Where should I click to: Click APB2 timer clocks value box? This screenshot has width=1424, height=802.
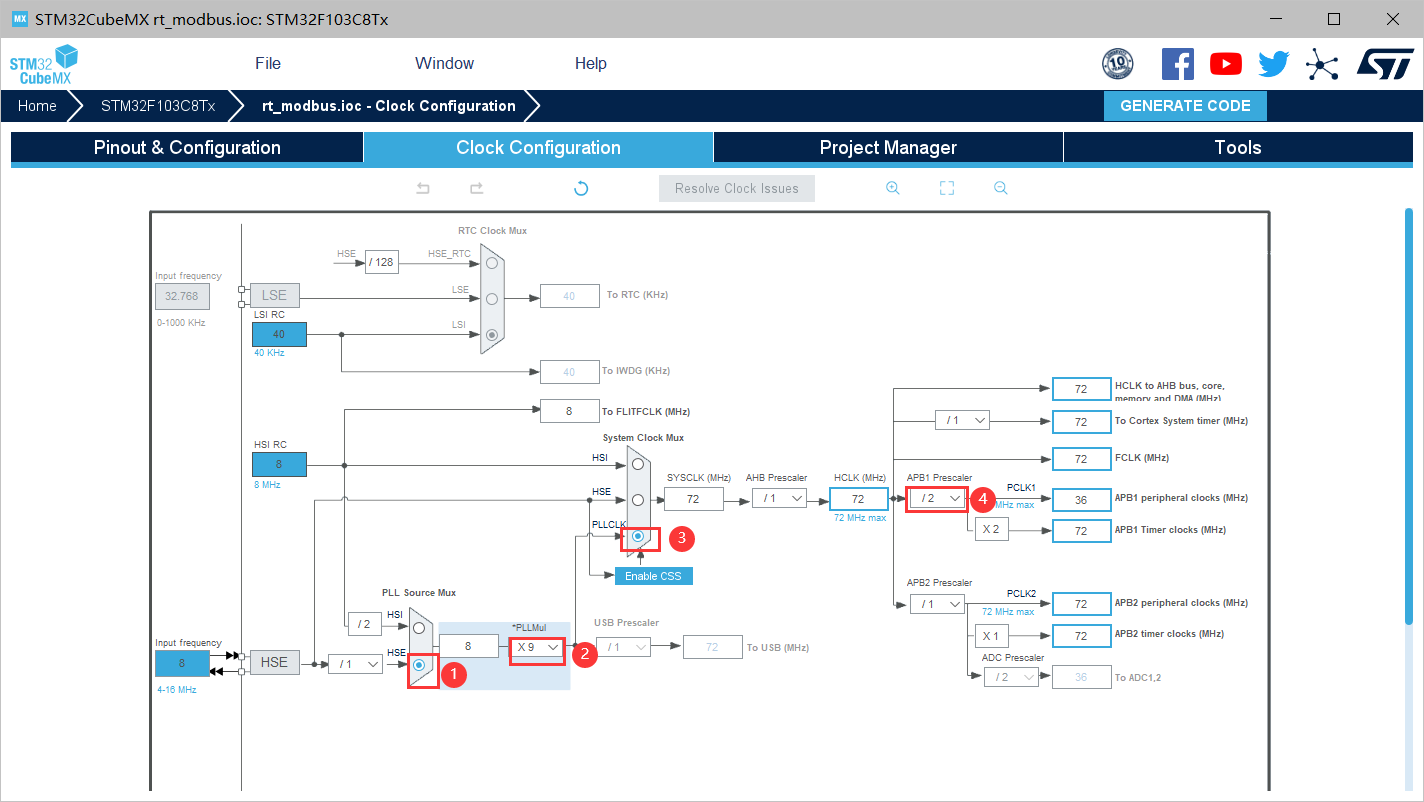tap(1081, 635)
